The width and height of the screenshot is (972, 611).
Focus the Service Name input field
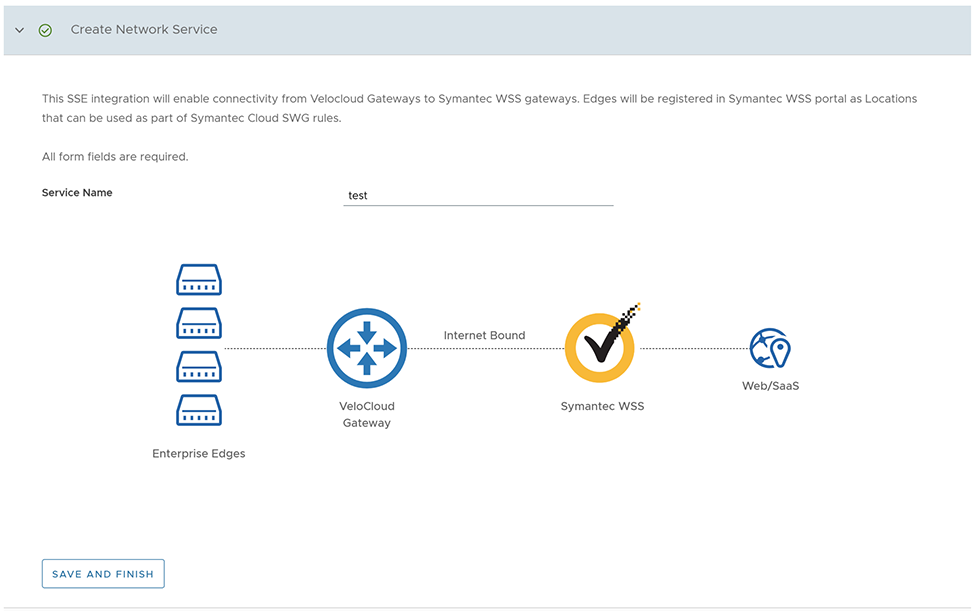point(478,196)
